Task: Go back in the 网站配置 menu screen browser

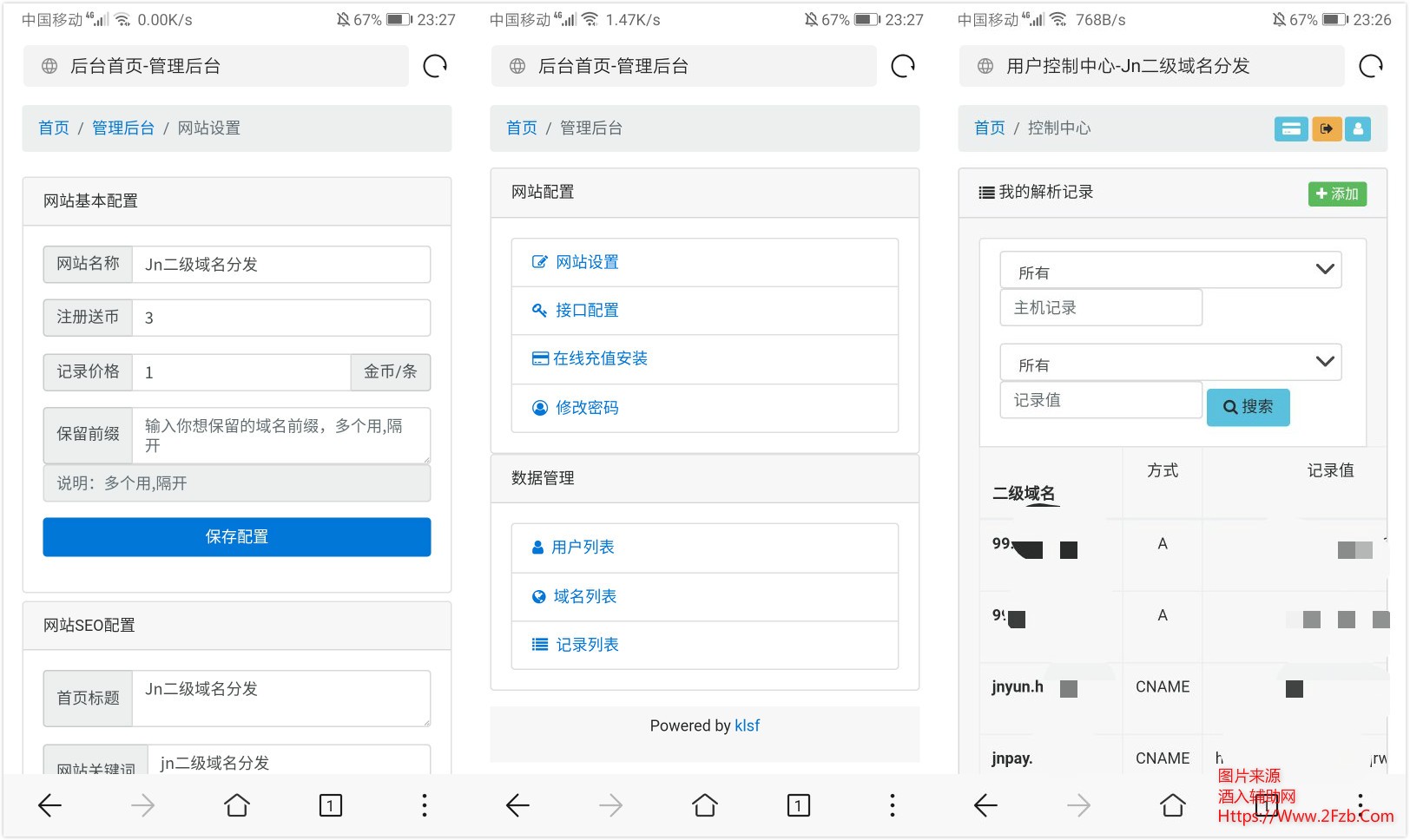Action: pyautogui.click(x=518, y=805)
